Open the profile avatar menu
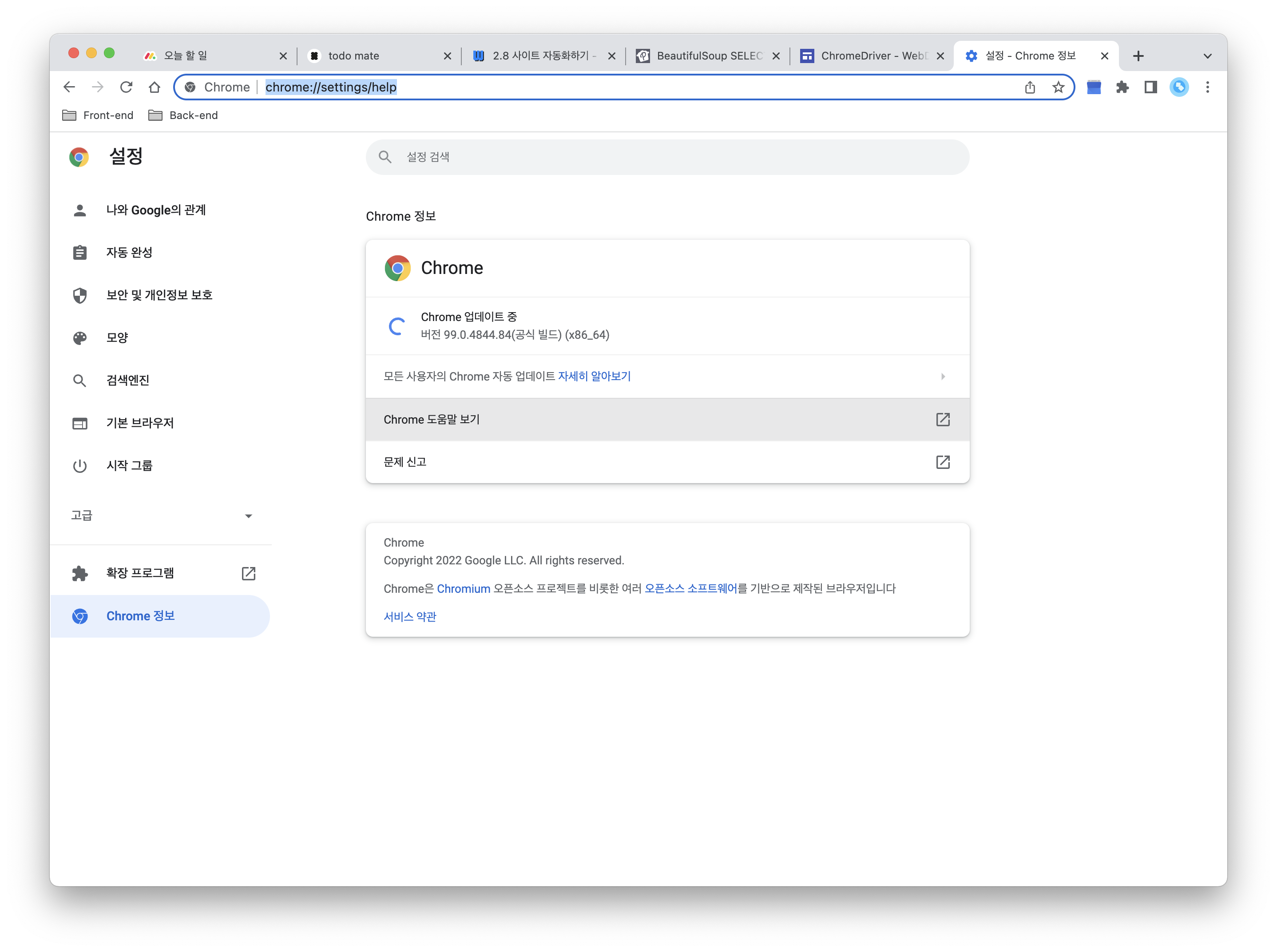The image size is (1277, 952). [x=1178, y=87]
